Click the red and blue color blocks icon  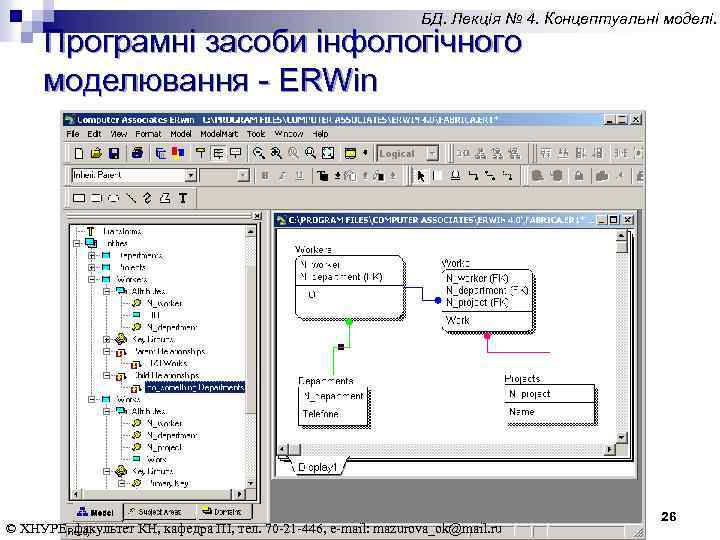178,153
